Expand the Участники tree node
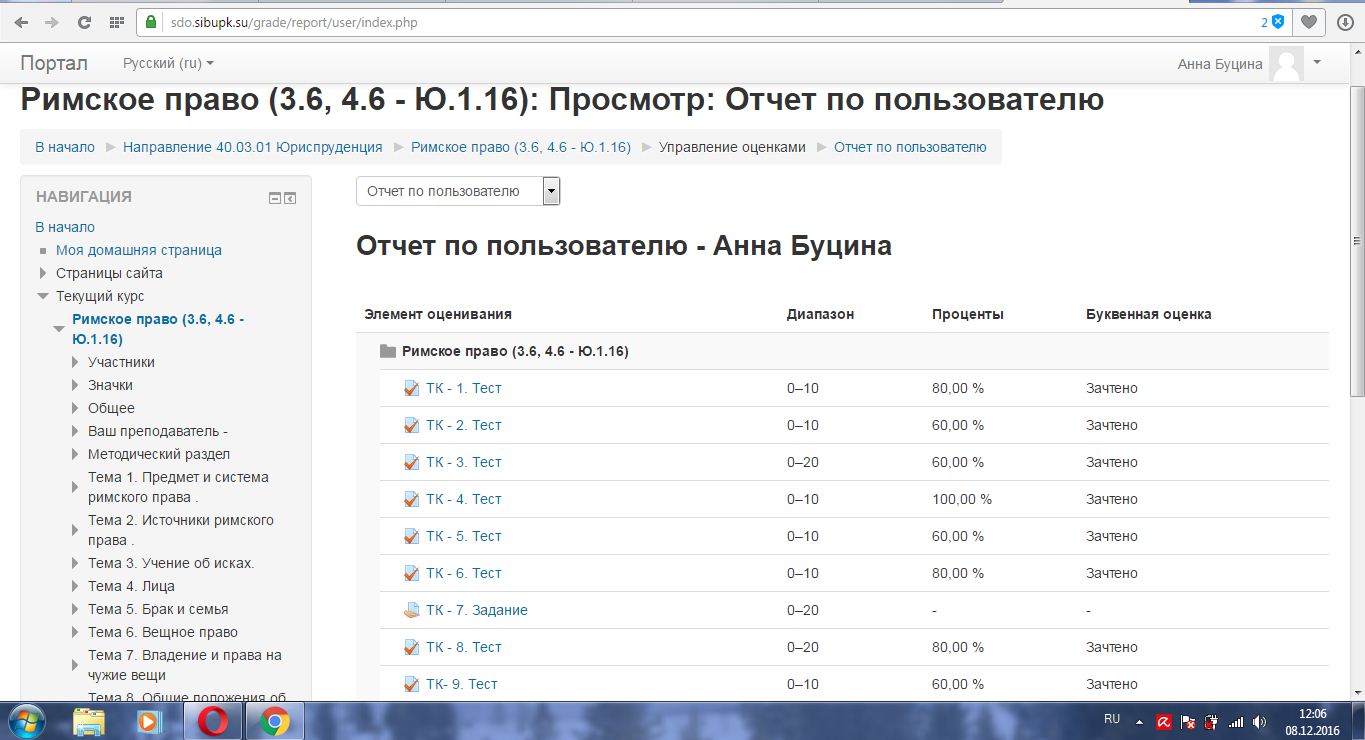 tap(75, 362)
